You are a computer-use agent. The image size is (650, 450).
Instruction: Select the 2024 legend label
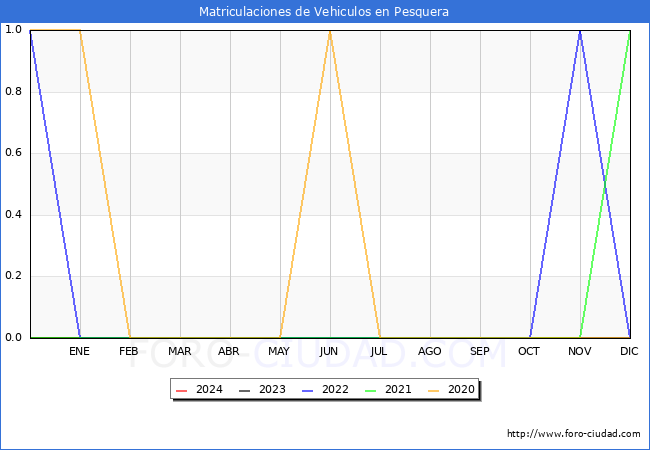click(209, 390)
